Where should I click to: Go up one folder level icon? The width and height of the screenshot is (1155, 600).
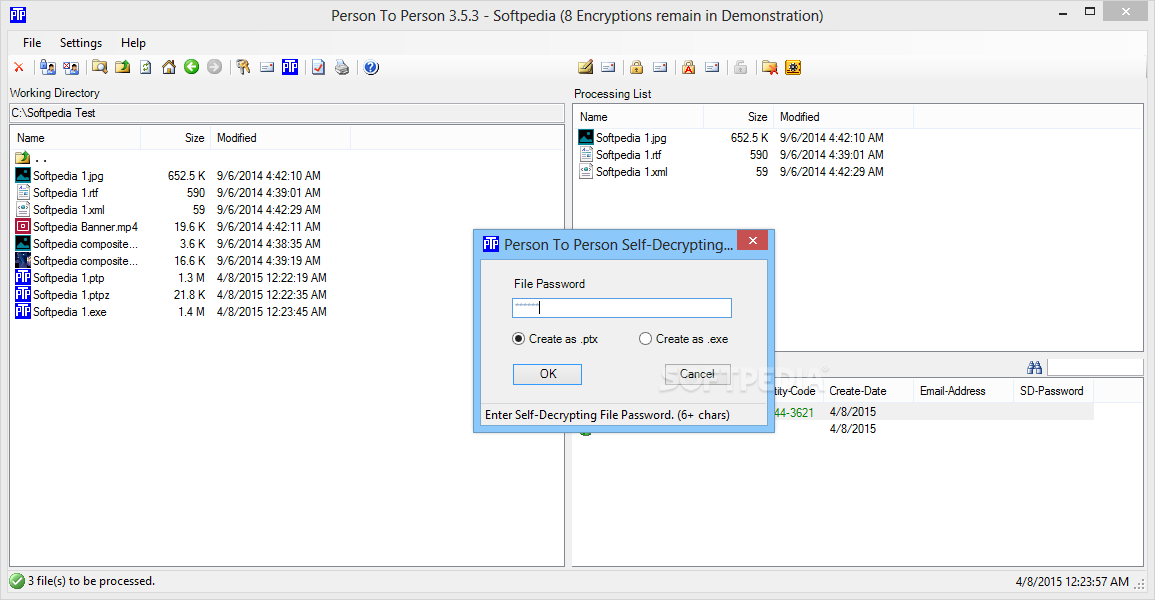pos(122,68)
